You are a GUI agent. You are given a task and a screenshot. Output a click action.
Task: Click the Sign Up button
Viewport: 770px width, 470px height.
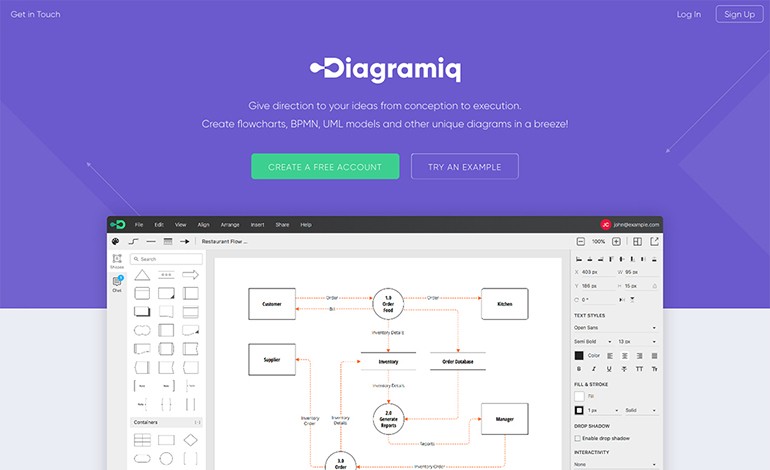click(x=739, y=14)
